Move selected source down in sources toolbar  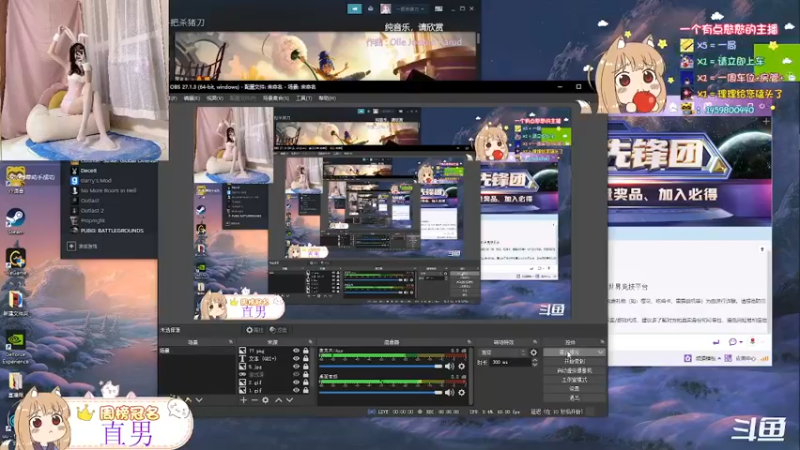coord(289,400)
